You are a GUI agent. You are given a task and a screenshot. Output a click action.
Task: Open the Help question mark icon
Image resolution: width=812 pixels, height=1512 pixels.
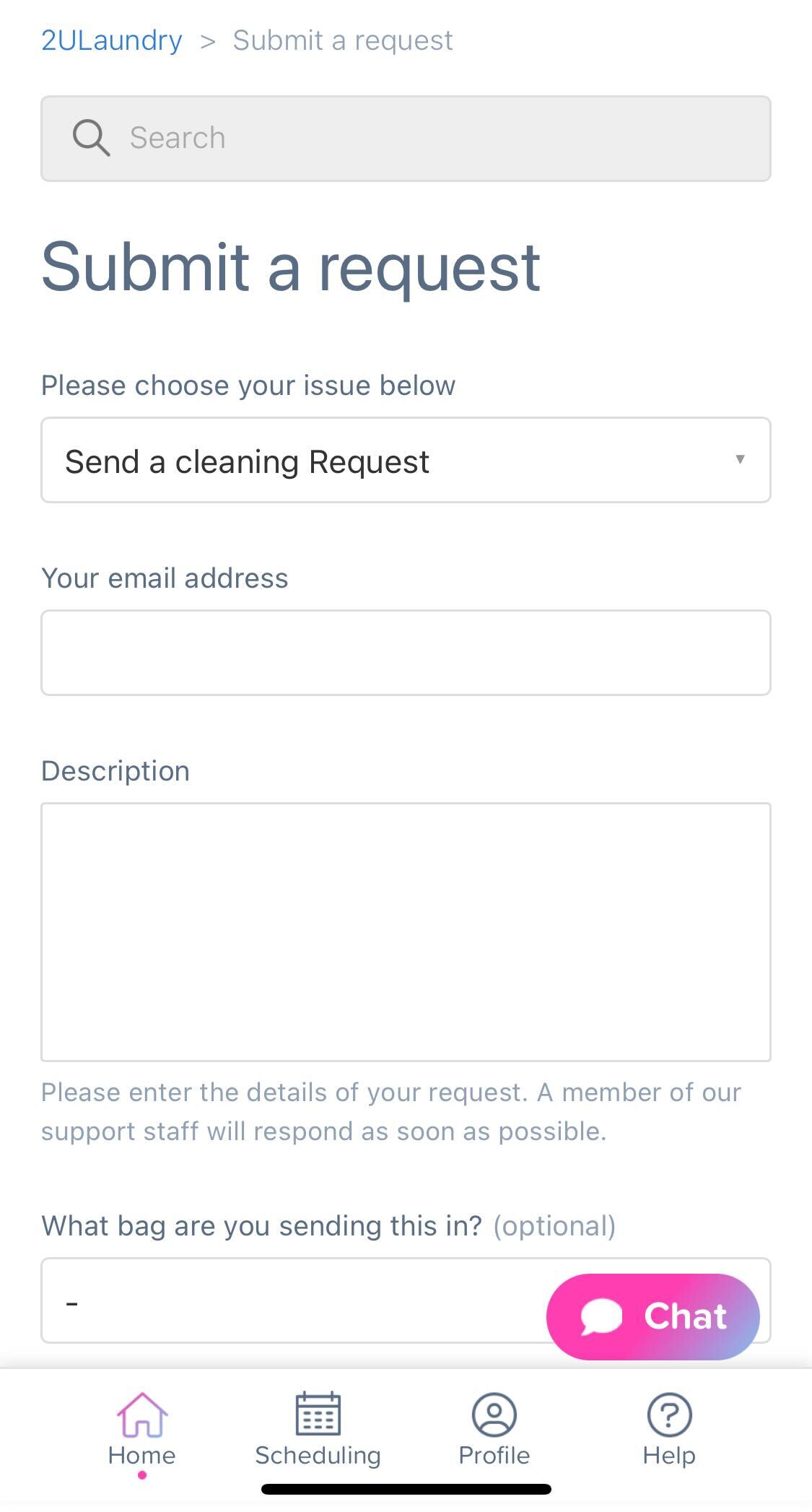669,1414
